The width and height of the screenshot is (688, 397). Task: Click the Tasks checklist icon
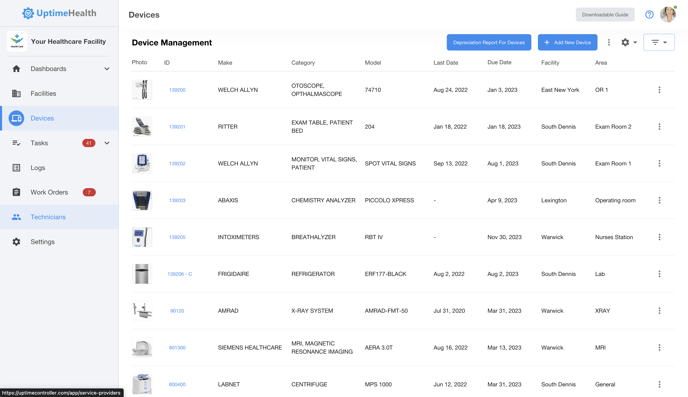(x=16, y=143)
